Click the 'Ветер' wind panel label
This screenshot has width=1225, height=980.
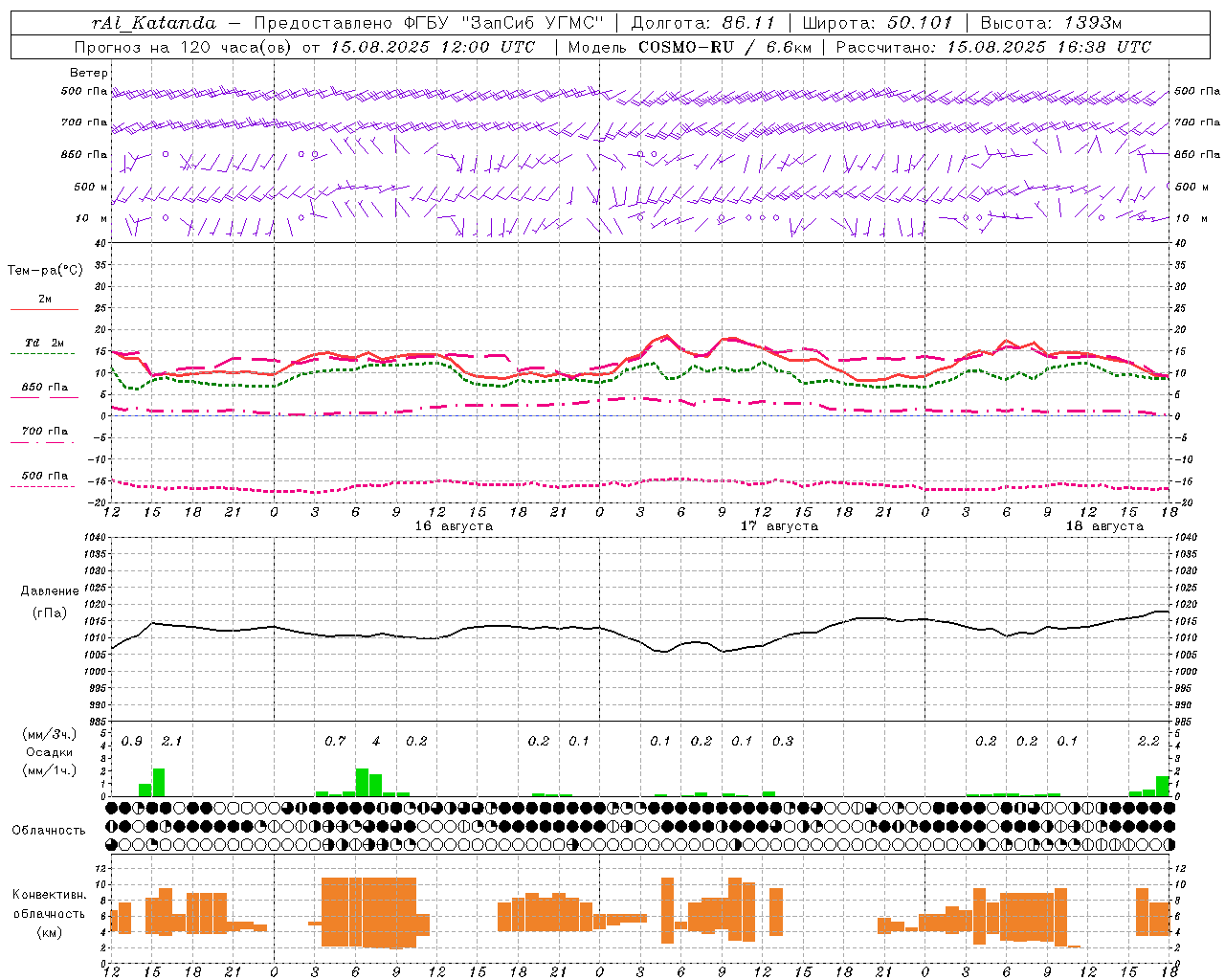pyautogui.click(x=89, y=73)
